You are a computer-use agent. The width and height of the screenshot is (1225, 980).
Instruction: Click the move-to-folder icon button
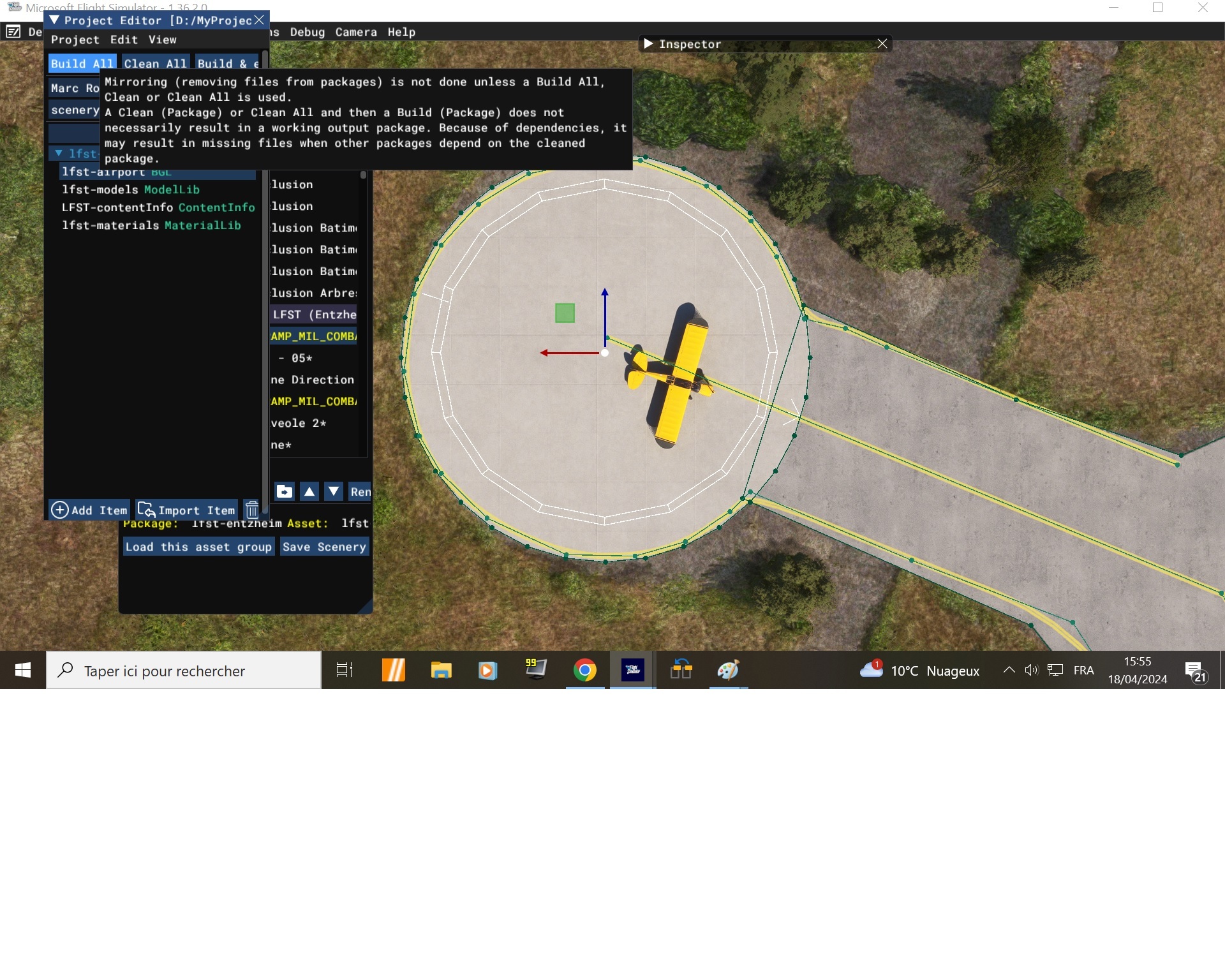(285, 491)
